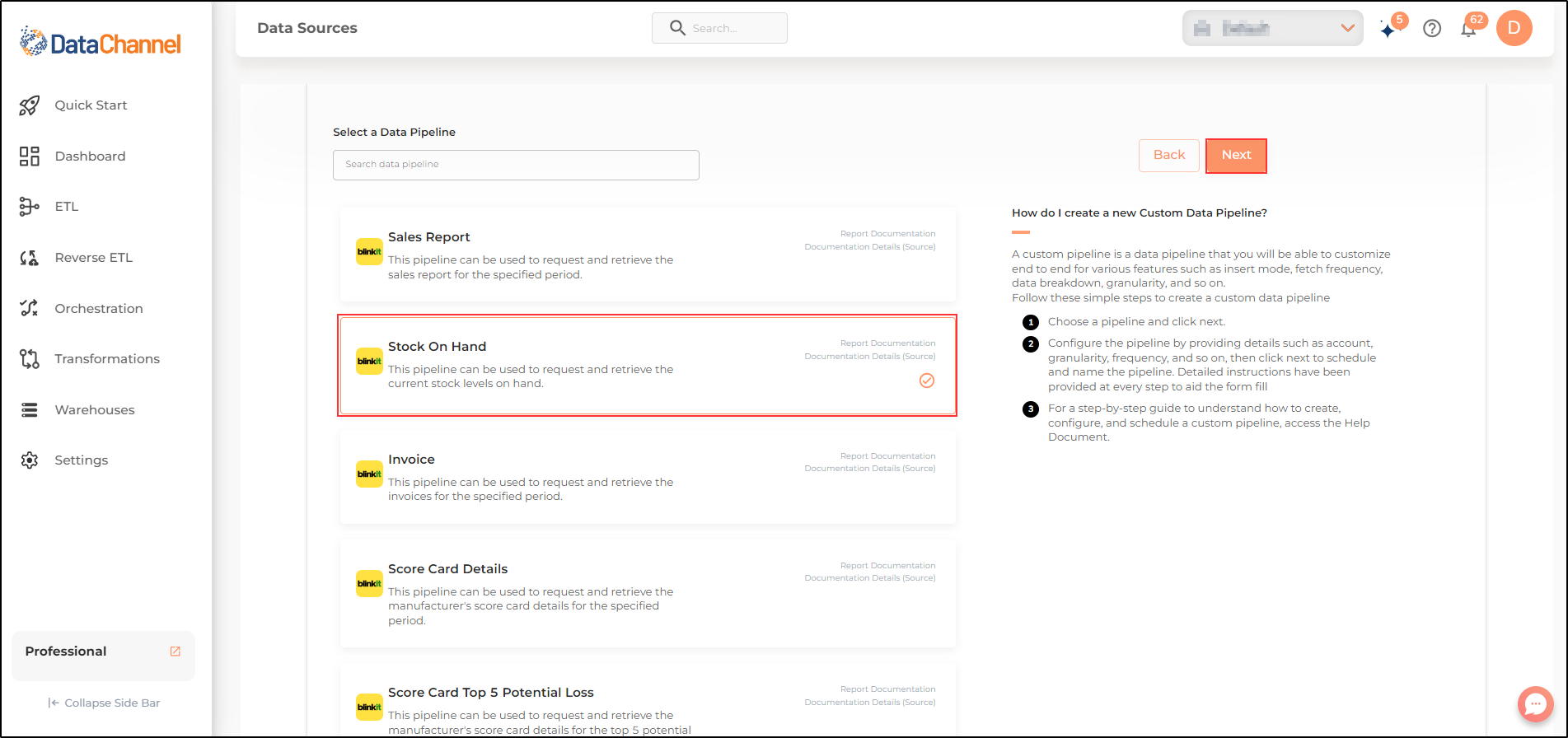Viewport: 1568px width, 738px height.
Task: Click the Next button
Action: 1236,156
